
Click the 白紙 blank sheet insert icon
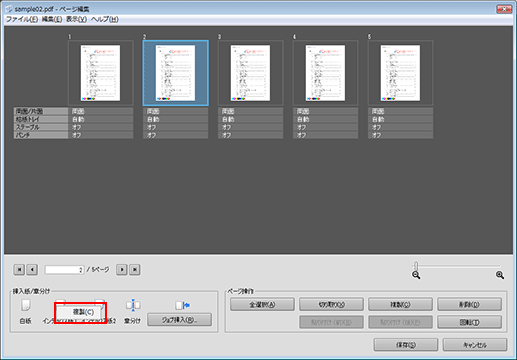click(26, 305)
